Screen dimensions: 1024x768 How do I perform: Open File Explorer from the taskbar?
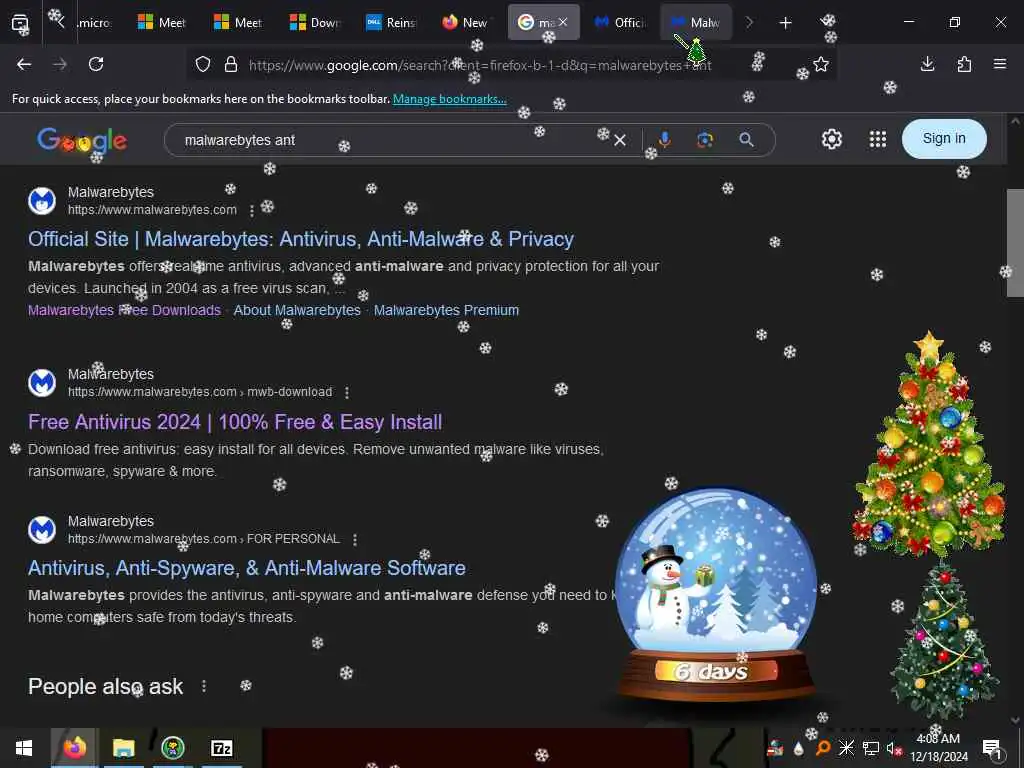(123, 748)
